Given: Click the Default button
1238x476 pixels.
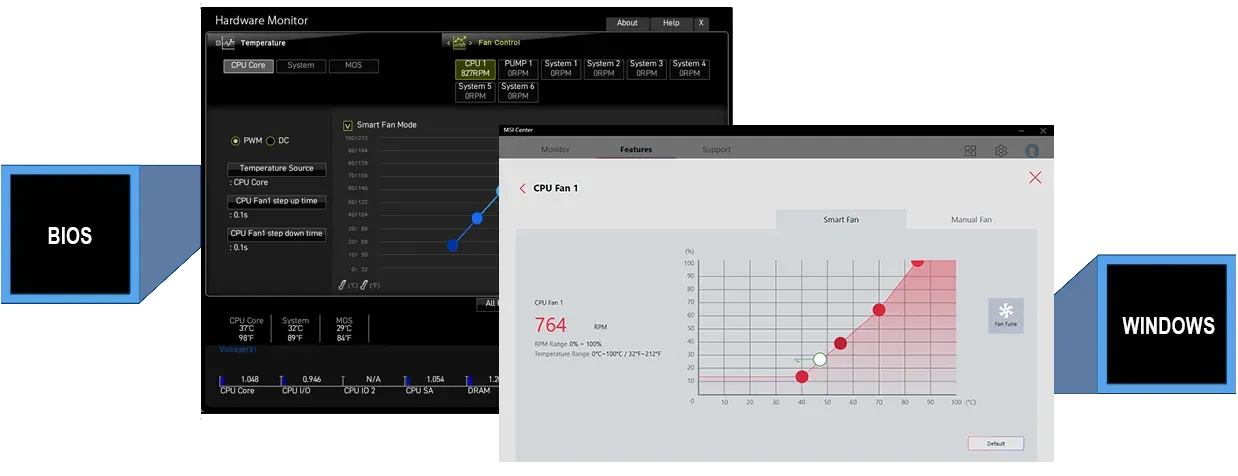Looking at the screenshot, I should pos(995,443).
